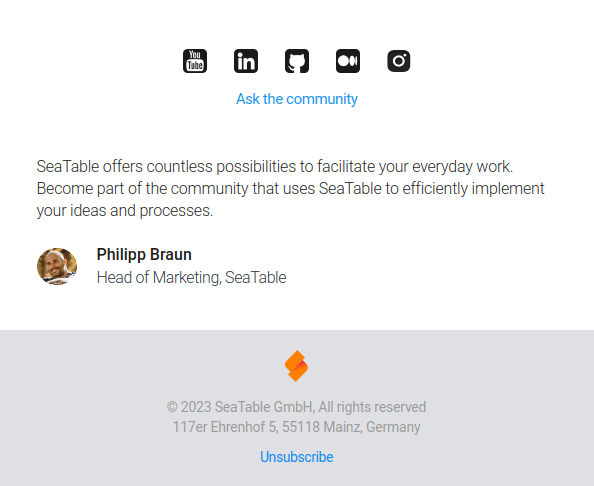
Task: Open the GitHub octocat icon
Action: tap(297, 61)
